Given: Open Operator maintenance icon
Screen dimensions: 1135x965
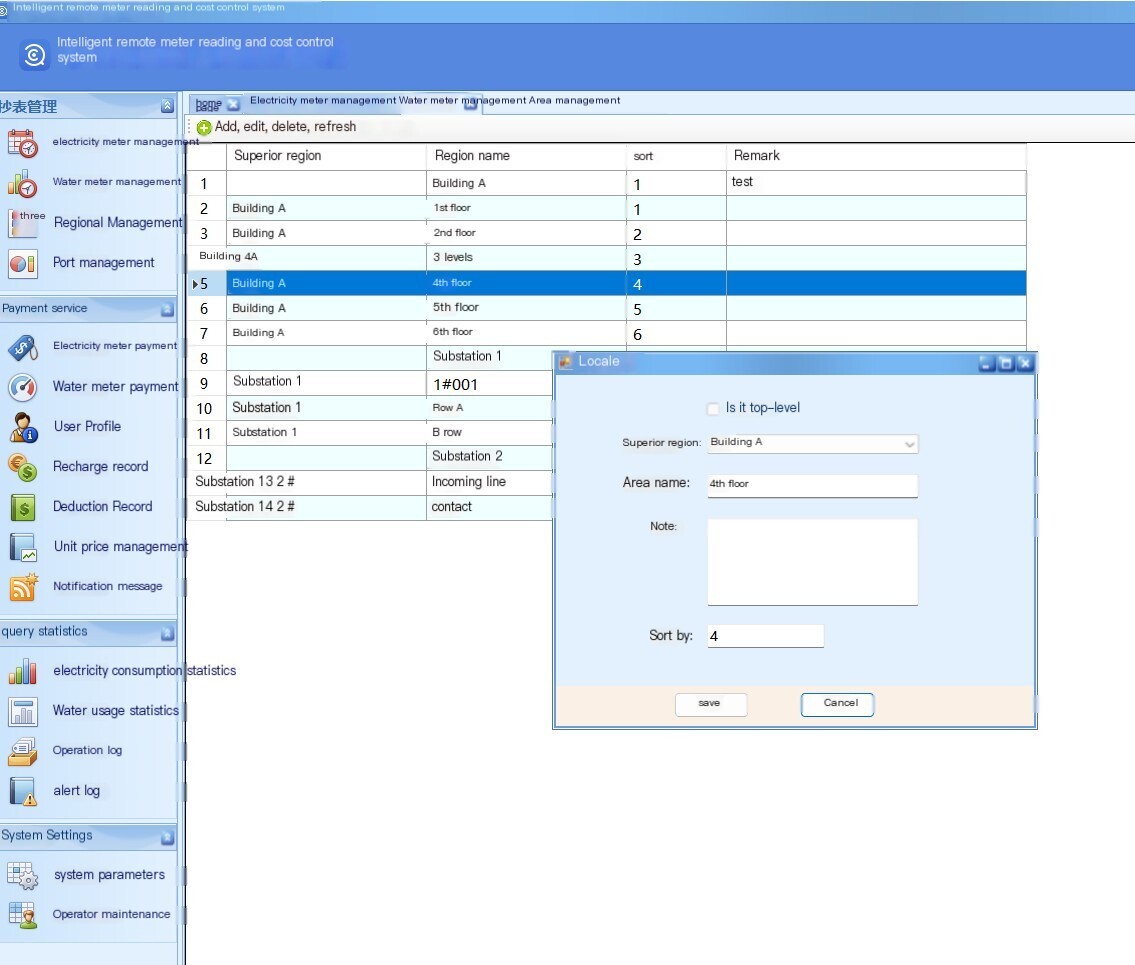Looking at the screenshot, I should [22, 915].
